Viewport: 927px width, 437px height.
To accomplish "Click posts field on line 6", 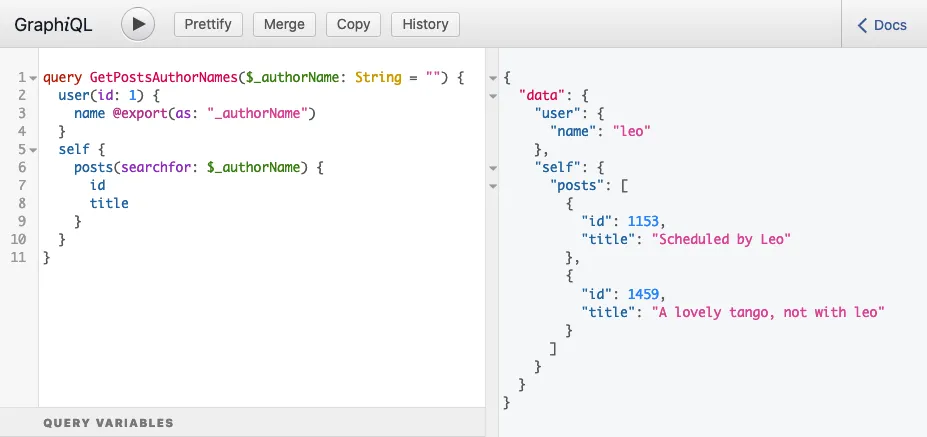I will pos(93,167).
